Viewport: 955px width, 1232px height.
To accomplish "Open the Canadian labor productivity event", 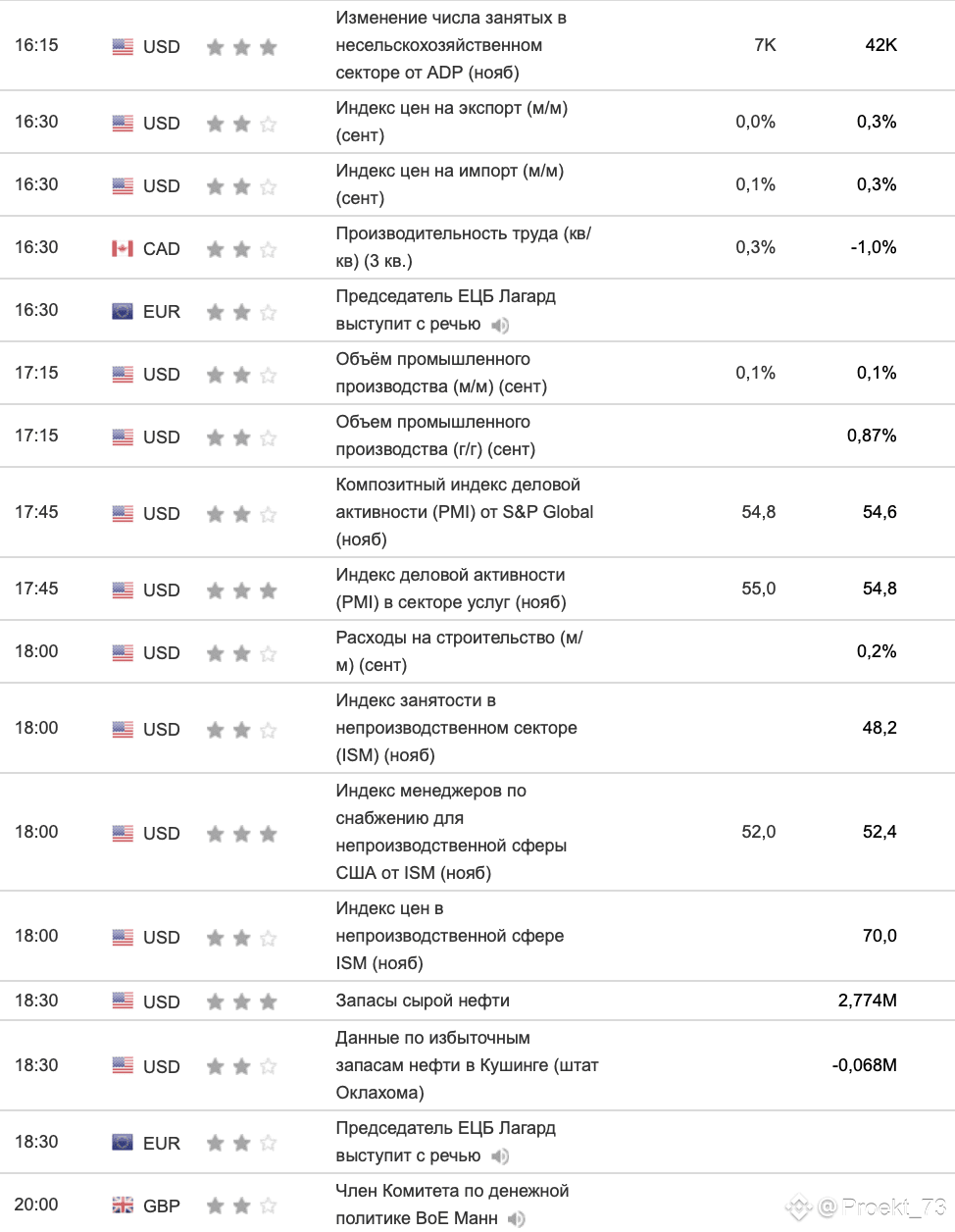I will point(464,247).
